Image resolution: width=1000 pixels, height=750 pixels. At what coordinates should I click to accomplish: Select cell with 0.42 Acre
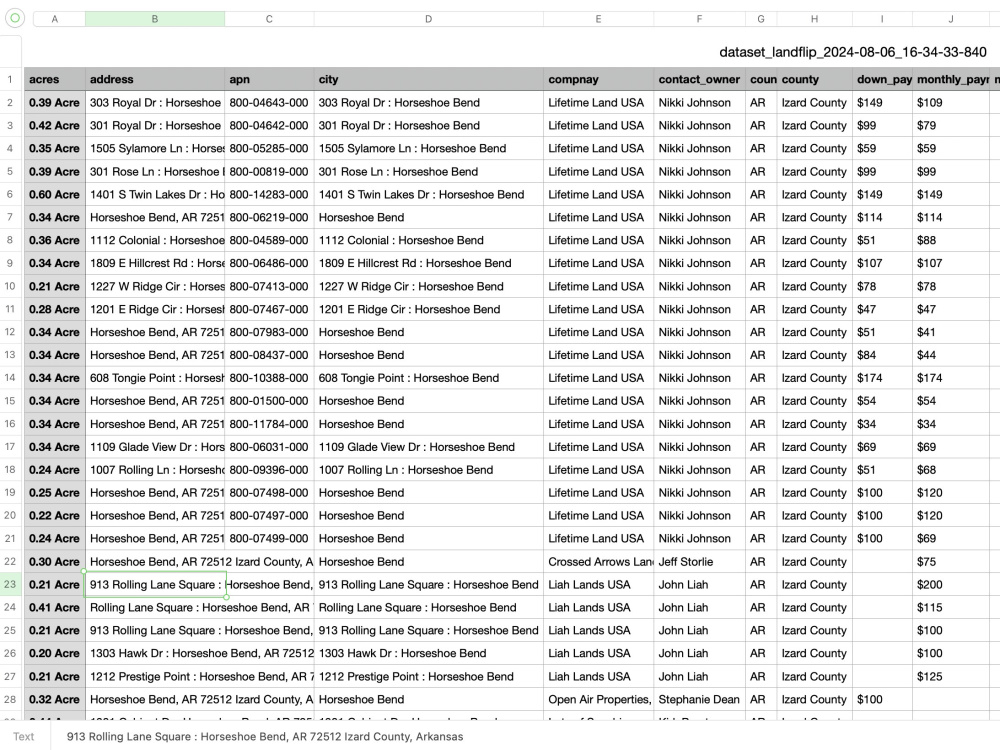(x=55, y=126)
